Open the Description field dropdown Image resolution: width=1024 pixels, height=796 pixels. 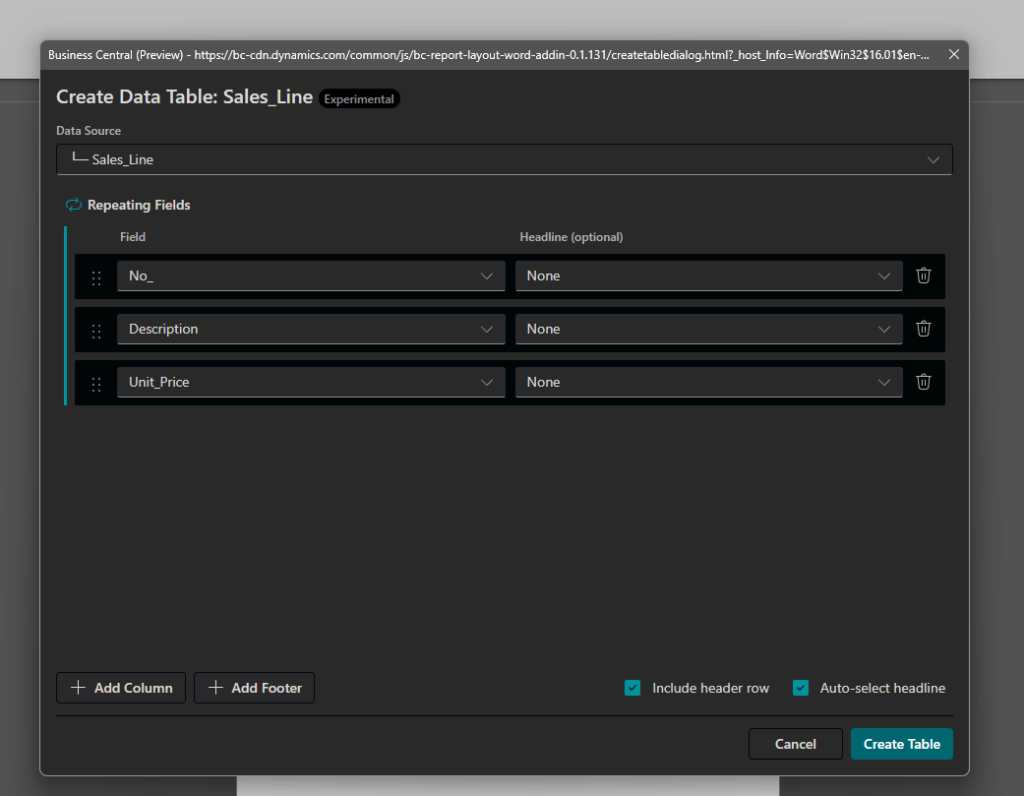pos(311,328)
